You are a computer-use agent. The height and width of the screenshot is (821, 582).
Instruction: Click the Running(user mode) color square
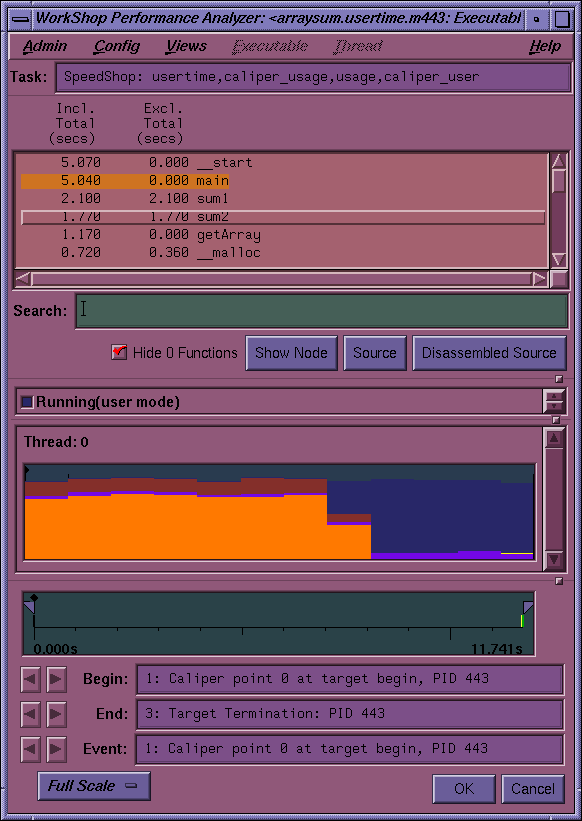point(27,402)
